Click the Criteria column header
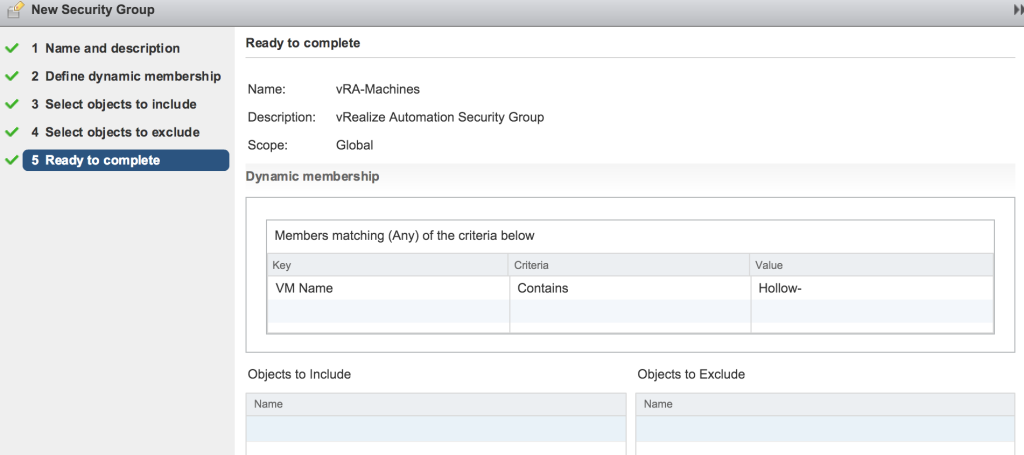 coord(630,265)
